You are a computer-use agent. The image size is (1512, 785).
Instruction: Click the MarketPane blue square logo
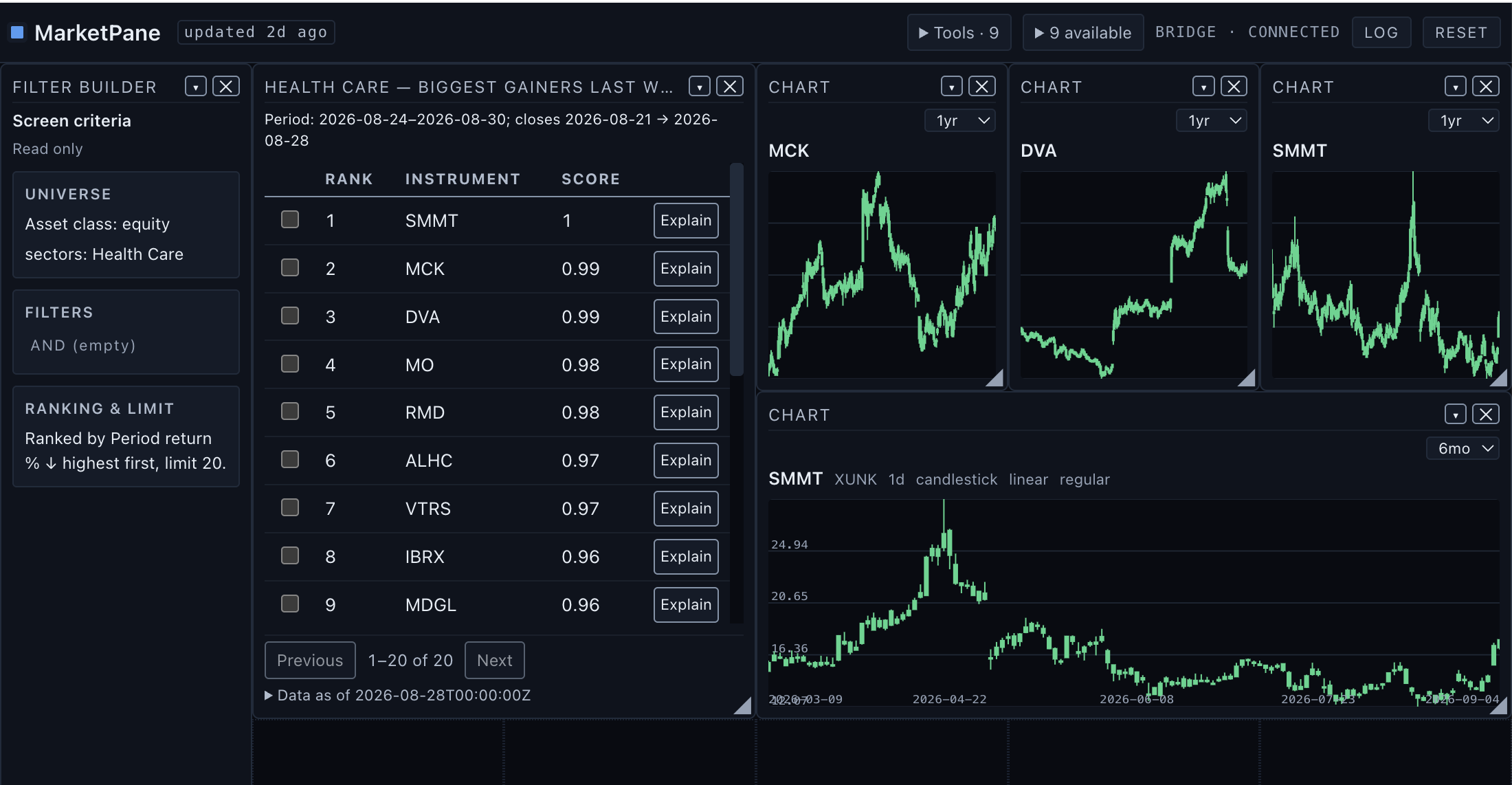tap(17, 32)
